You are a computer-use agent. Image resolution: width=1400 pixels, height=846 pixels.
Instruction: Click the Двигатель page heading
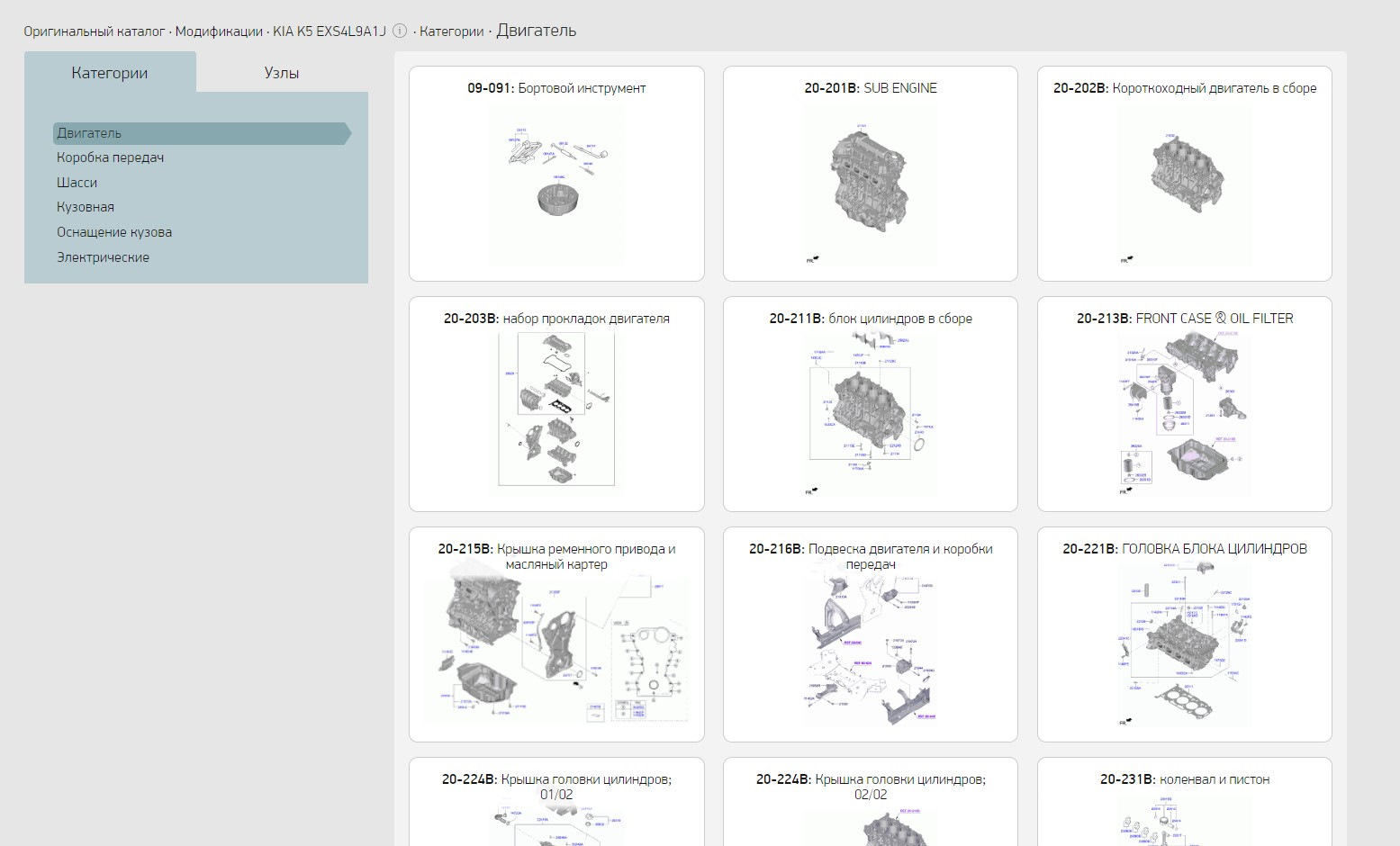[537, 31]
